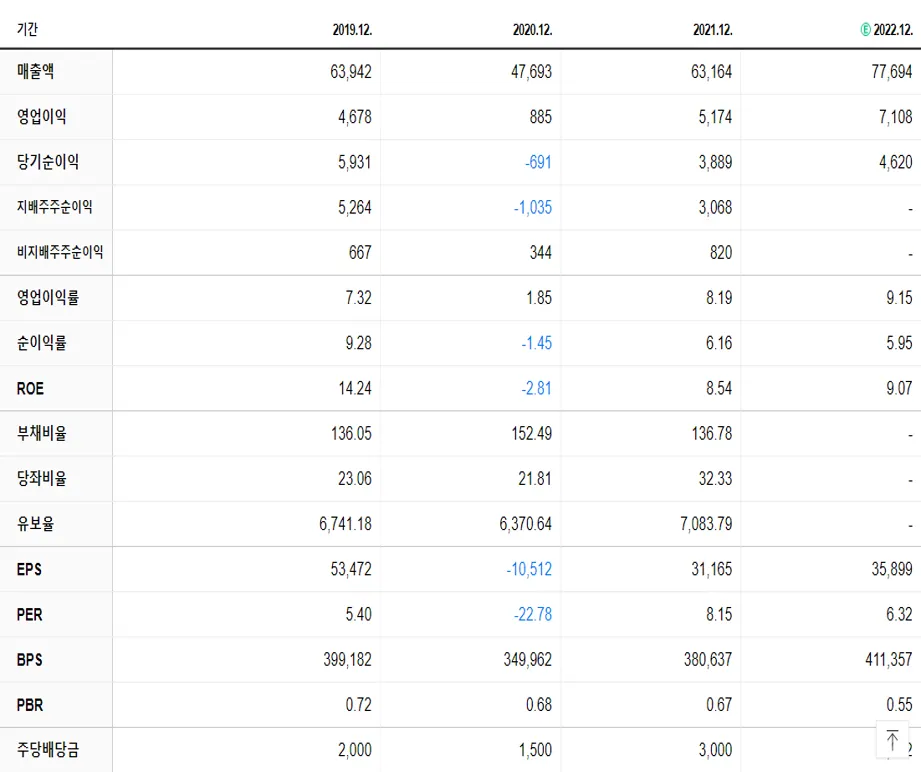Screen dimensions: 921x772
Task: Select operating margin 7.32
Action: pos(358,298)
